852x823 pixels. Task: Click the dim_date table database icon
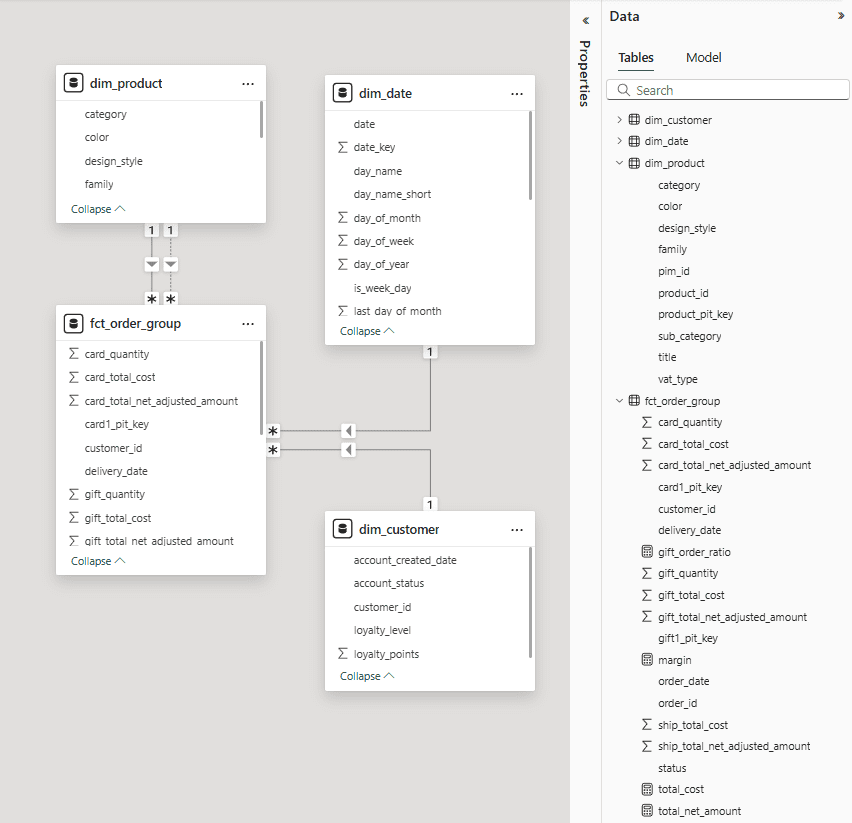pos(342,93)
